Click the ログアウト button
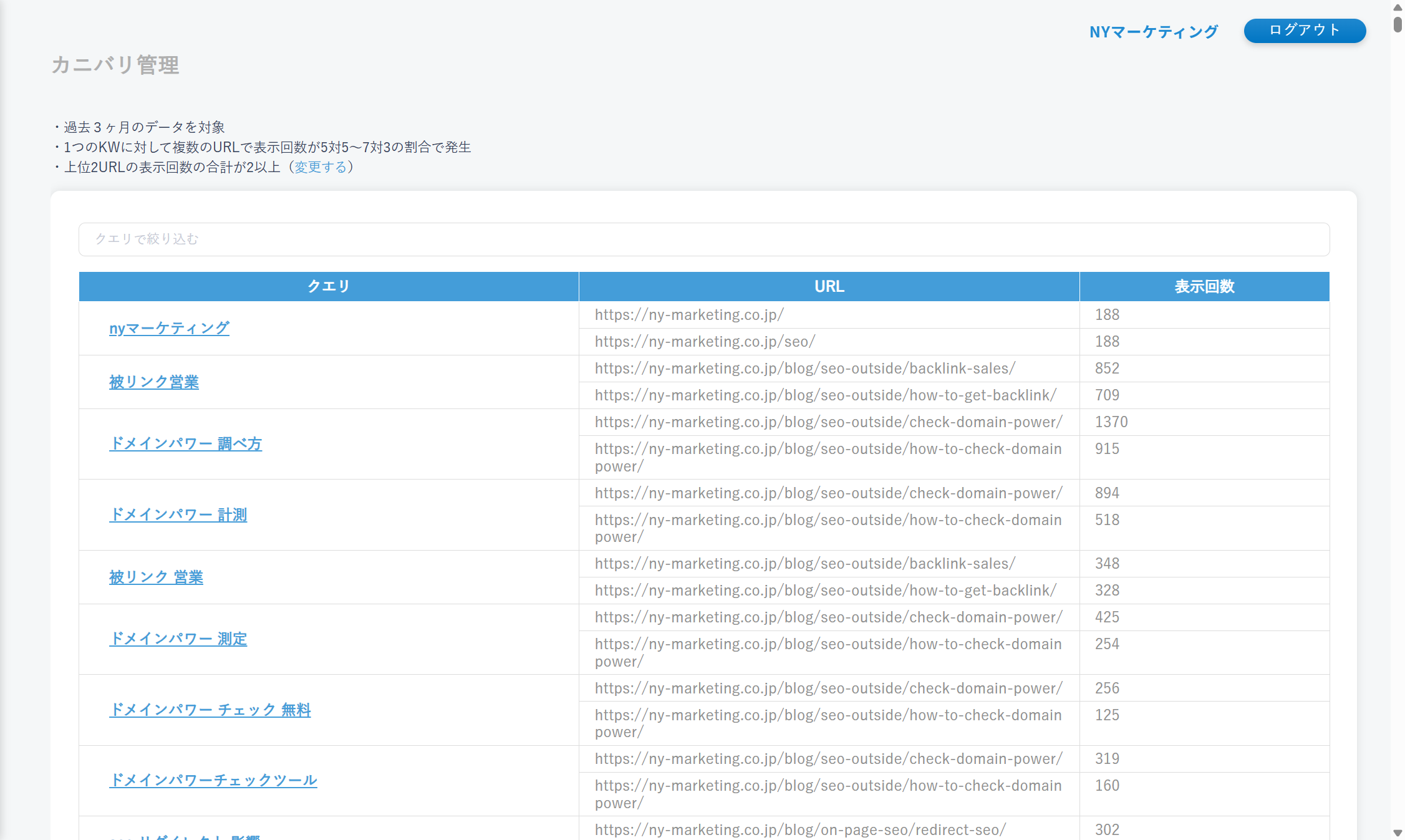The height and width of the screenshot is (840, 1405). [x=1305, y=31]
